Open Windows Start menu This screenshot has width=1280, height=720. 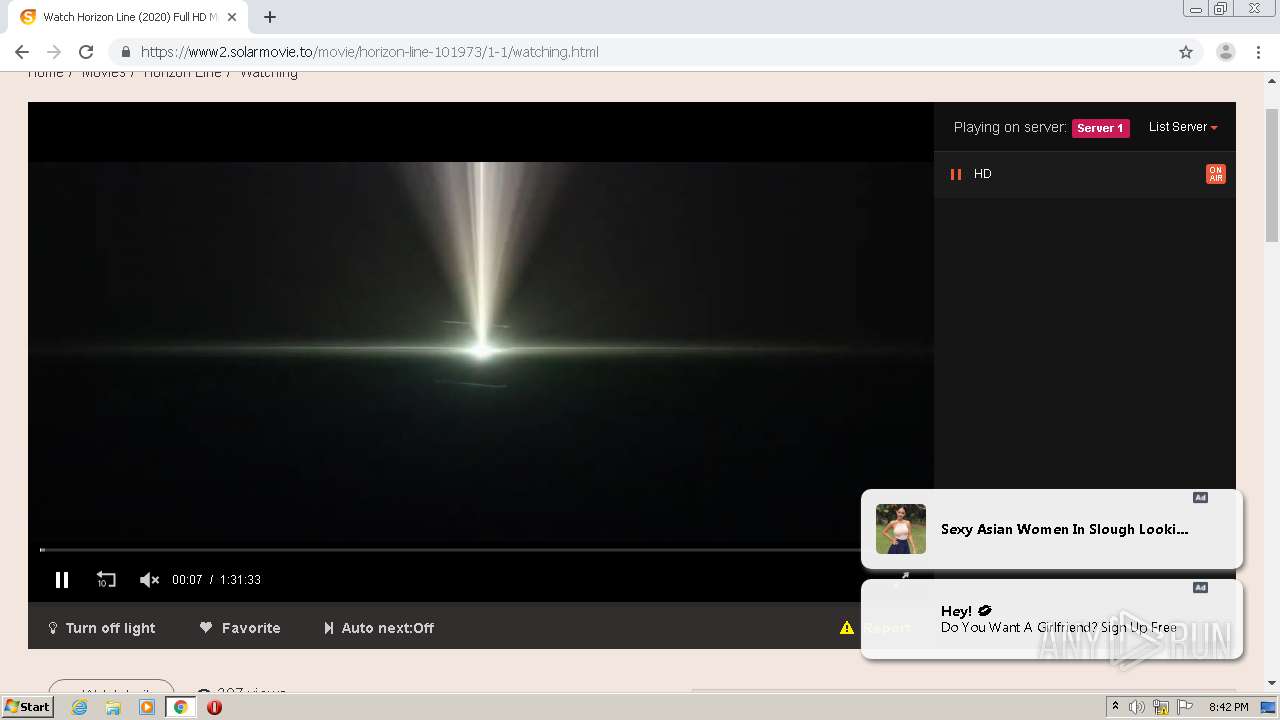coord(27,707)
